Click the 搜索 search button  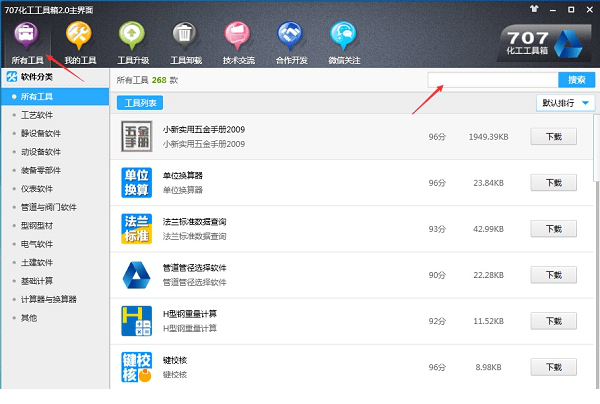[x=576, y=79]
